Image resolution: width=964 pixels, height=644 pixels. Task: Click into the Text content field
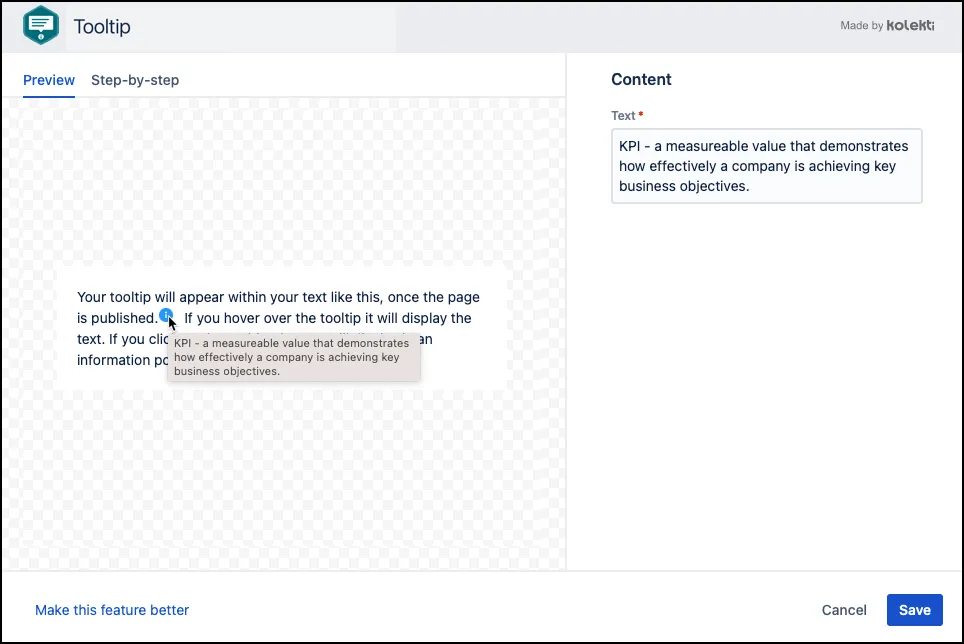pos(766,166)
